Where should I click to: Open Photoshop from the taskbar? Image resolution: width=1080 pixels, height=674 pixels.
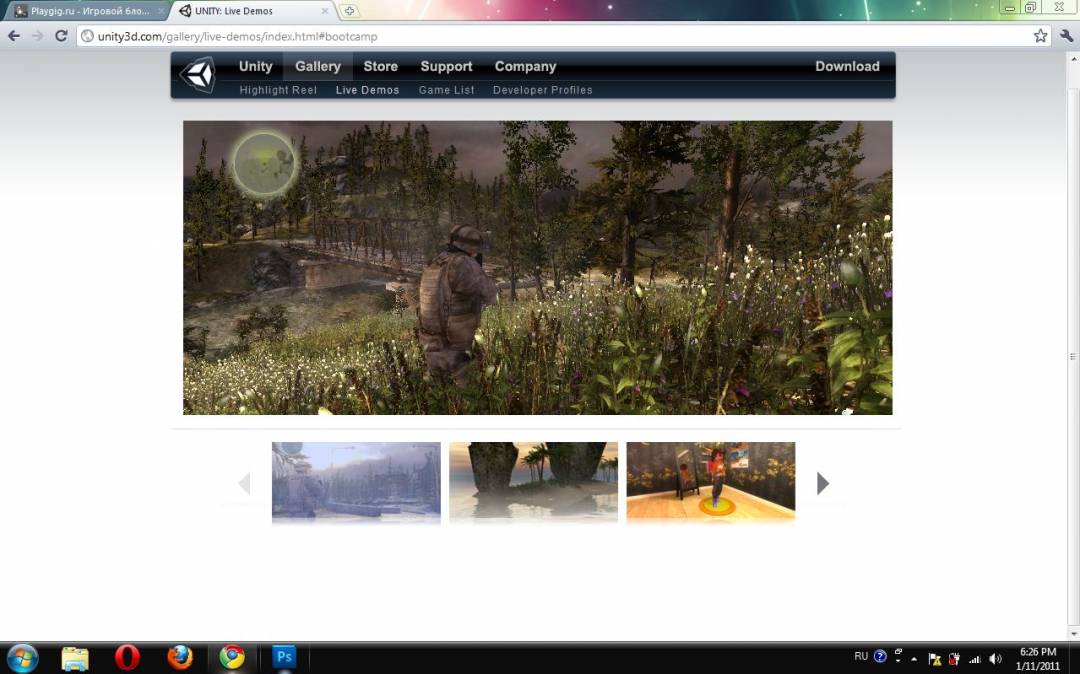coord(284,657)
